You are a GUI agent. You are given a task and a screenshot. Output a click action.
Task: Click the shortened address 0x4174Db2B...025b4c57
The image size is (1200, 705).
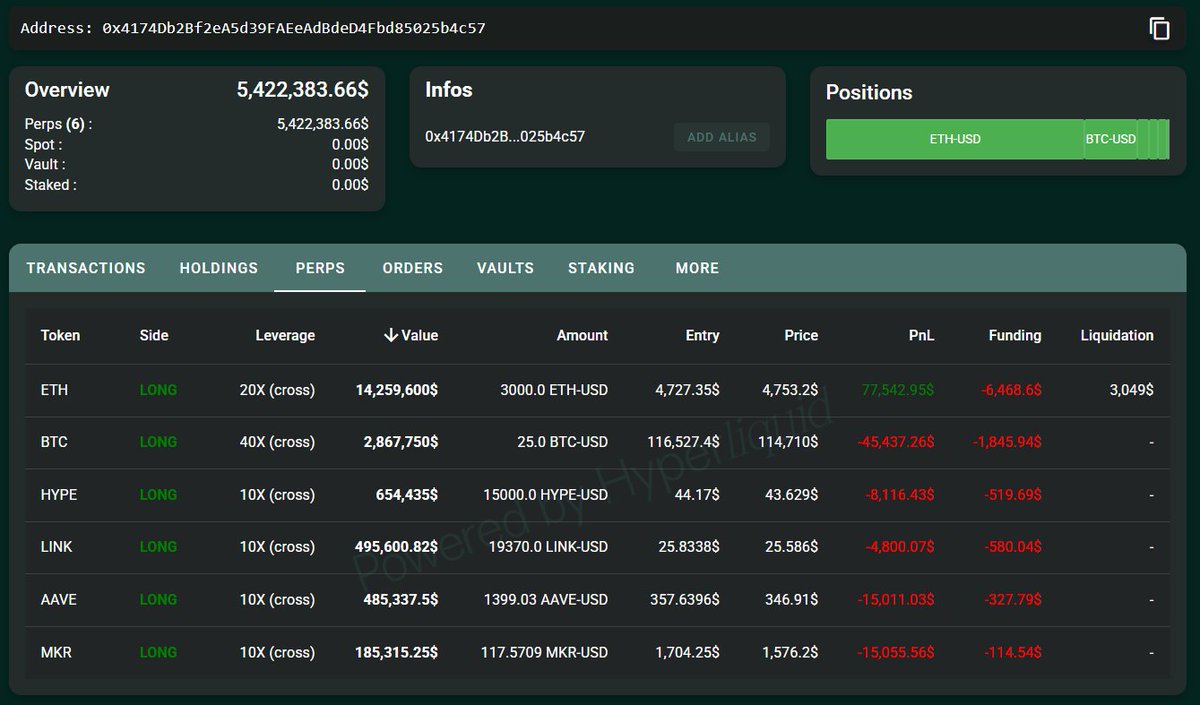505,137
